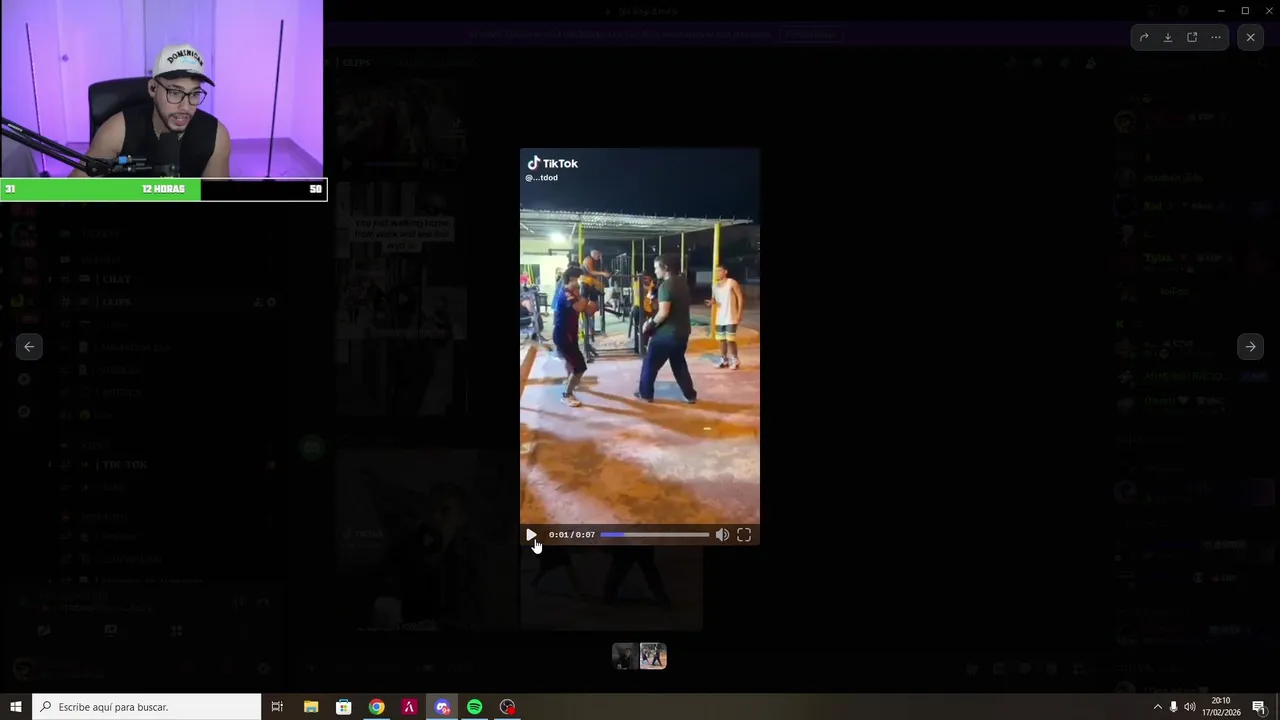This screenshot has width=1280, height=720.
Task: Seek along the video progress bar
Action: tap(655, 535)
